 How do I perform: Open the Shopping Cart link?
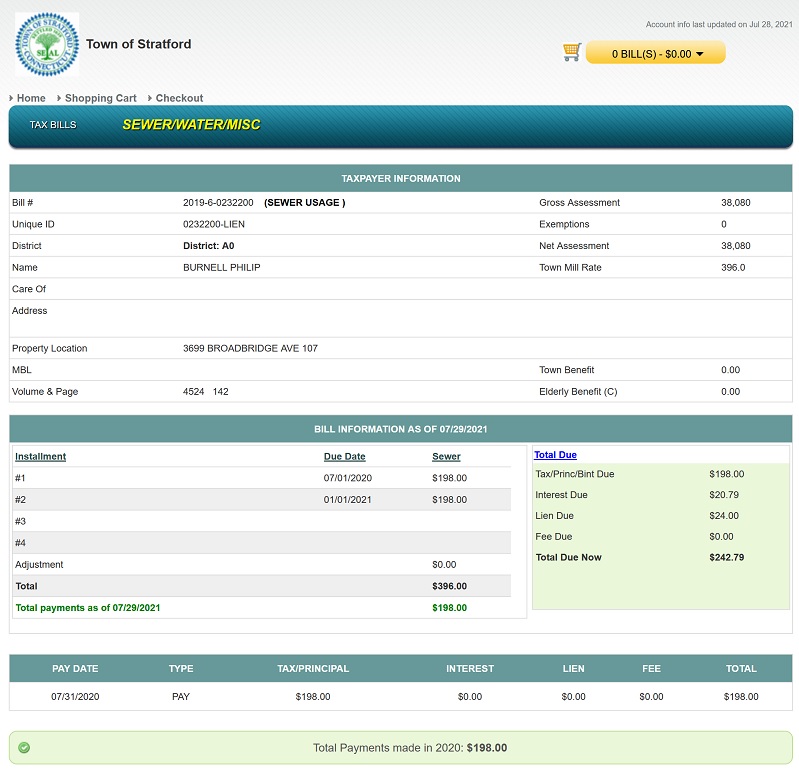pyautogui.click(x=100, y=98)
